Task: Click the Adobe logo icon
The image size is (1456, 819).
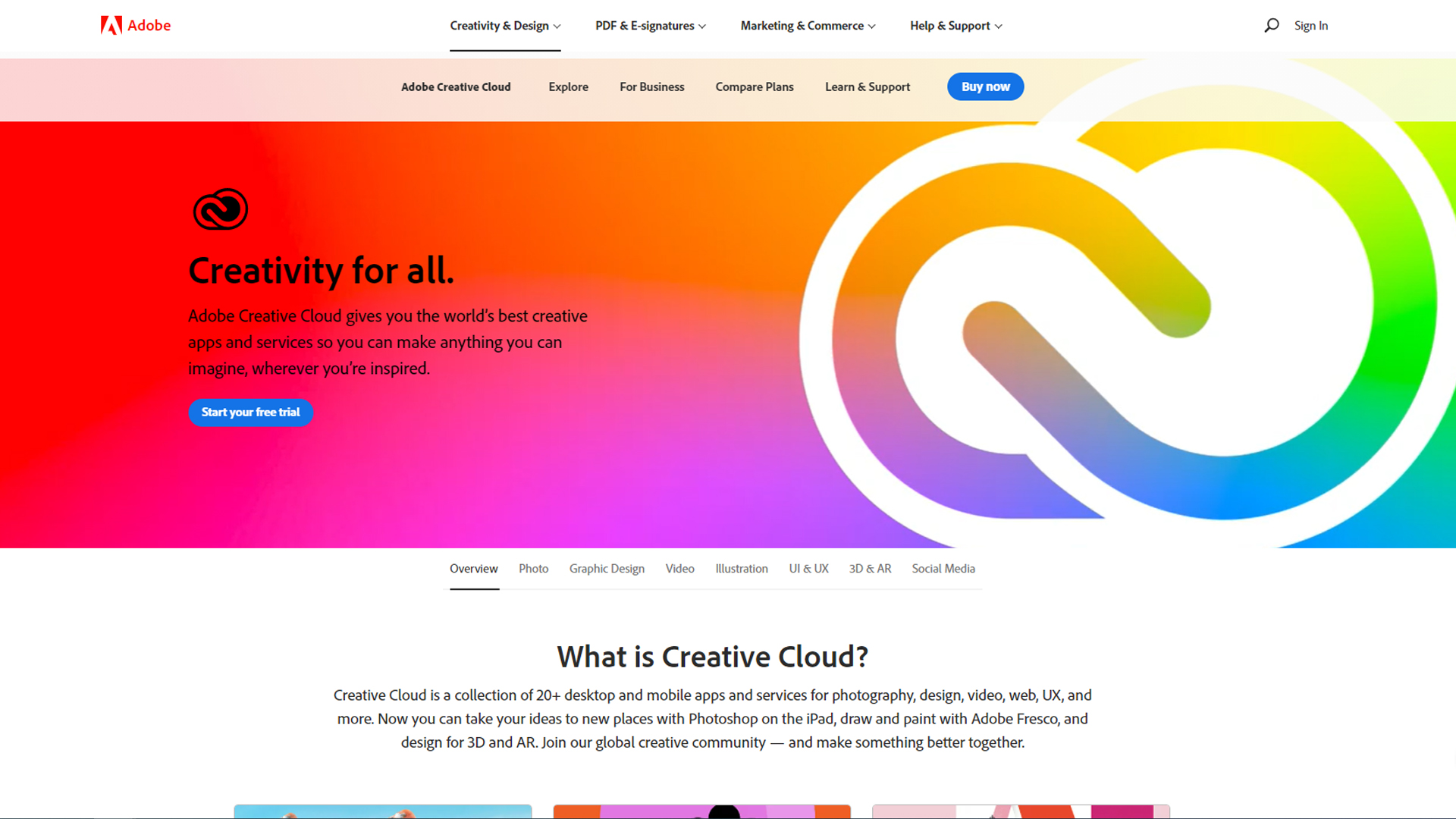Action: click(108, 25)
